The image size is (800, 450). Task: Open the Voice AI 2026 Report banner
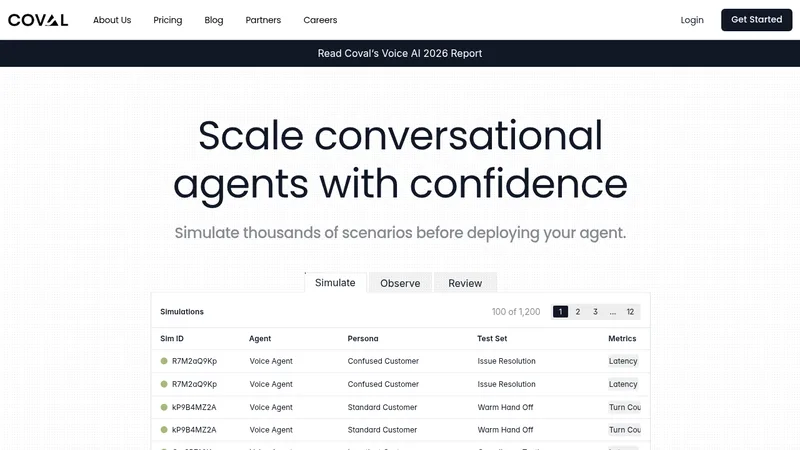399,53
